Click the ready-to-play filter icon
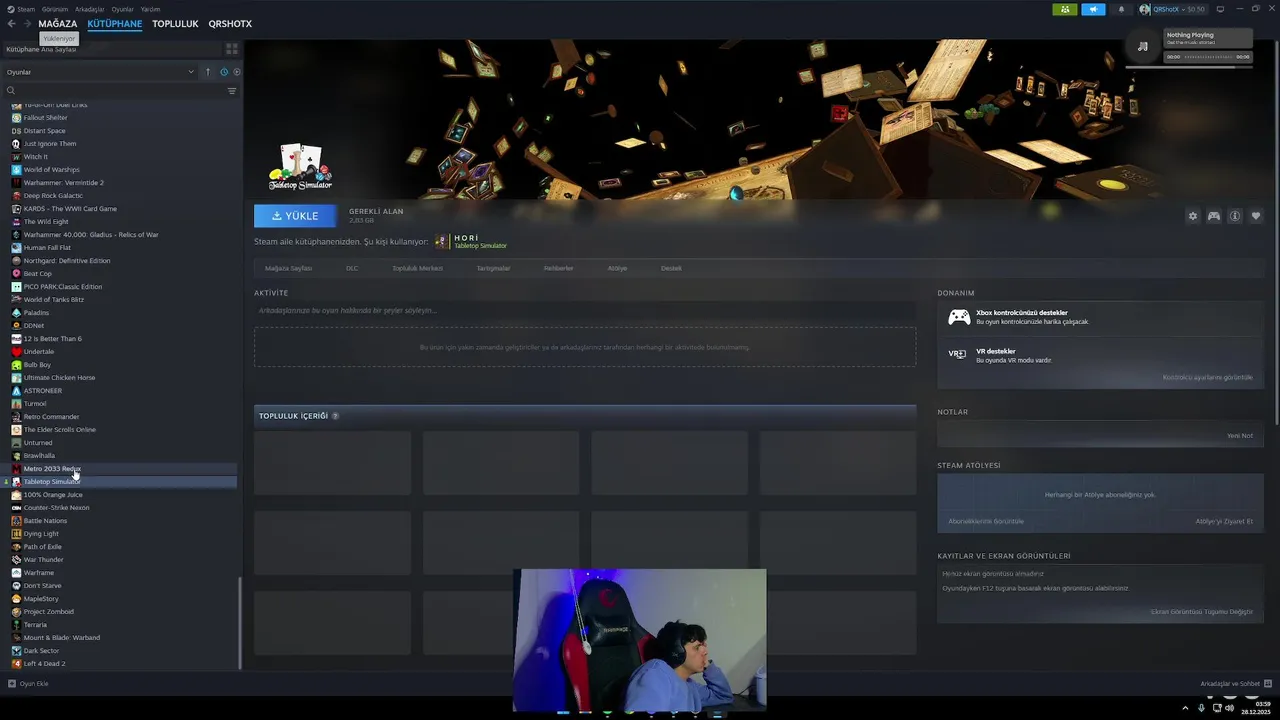 click(x=236, y=72)
